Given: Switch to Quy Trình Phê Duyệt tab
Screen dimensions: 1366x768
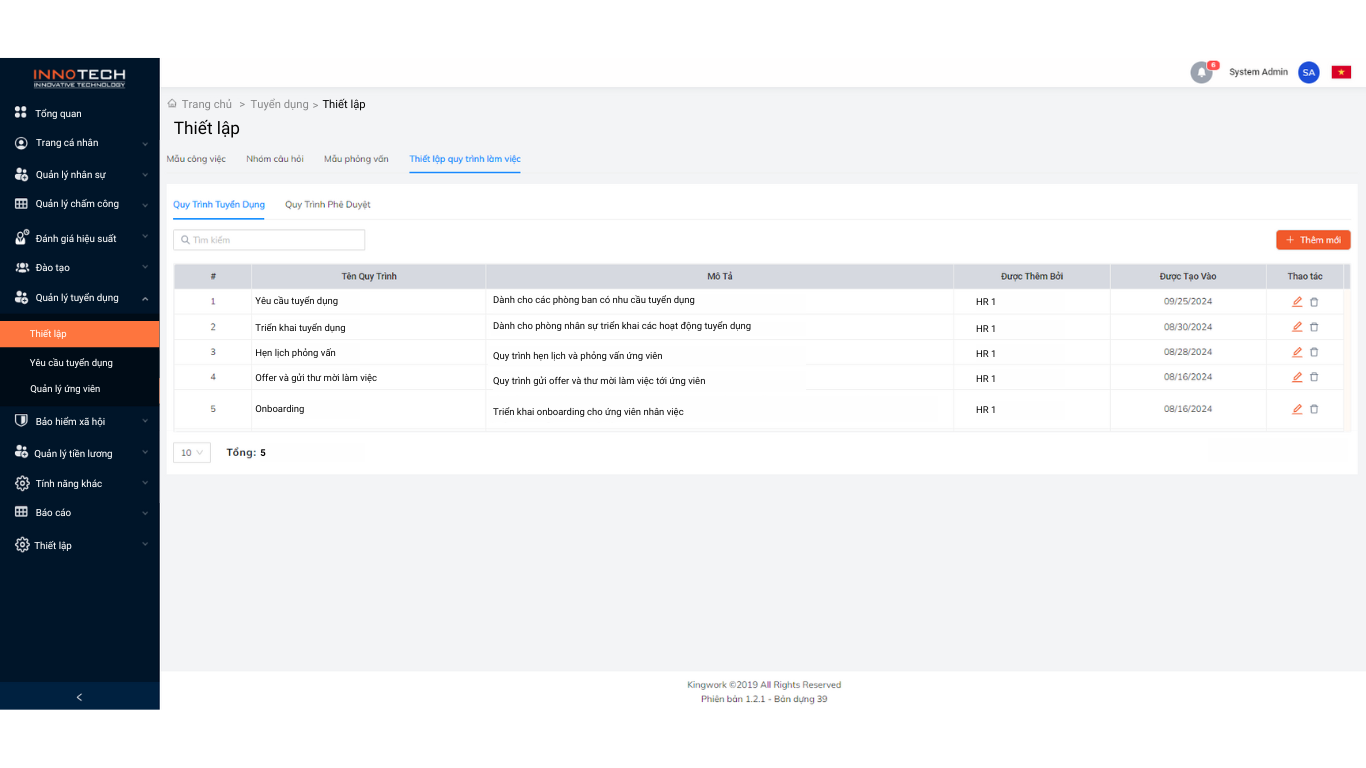Looking at the screenshot, I should [328, 204].
